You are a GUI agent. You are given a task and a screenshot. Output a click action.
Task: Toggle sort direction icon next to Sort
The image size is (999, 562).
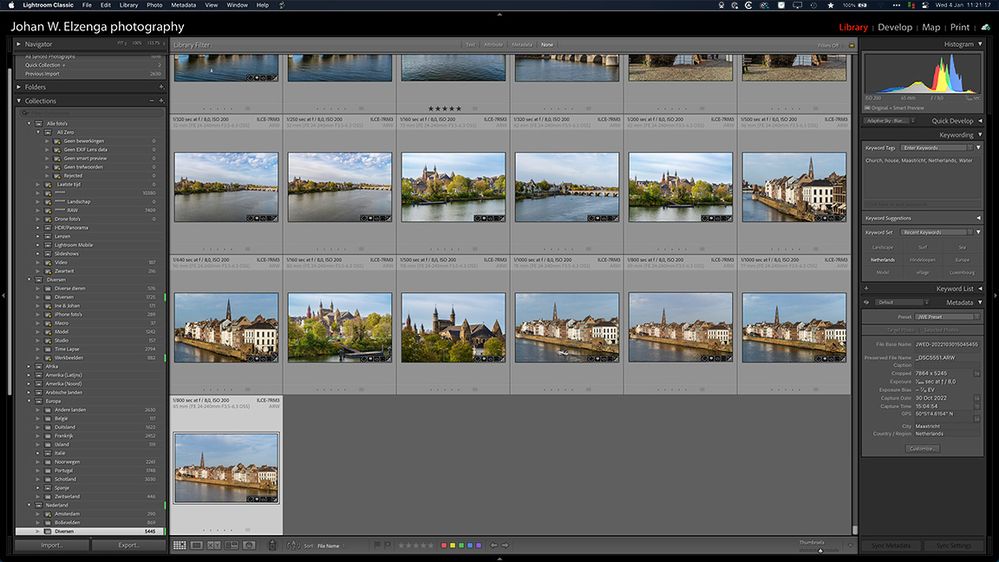293,545
